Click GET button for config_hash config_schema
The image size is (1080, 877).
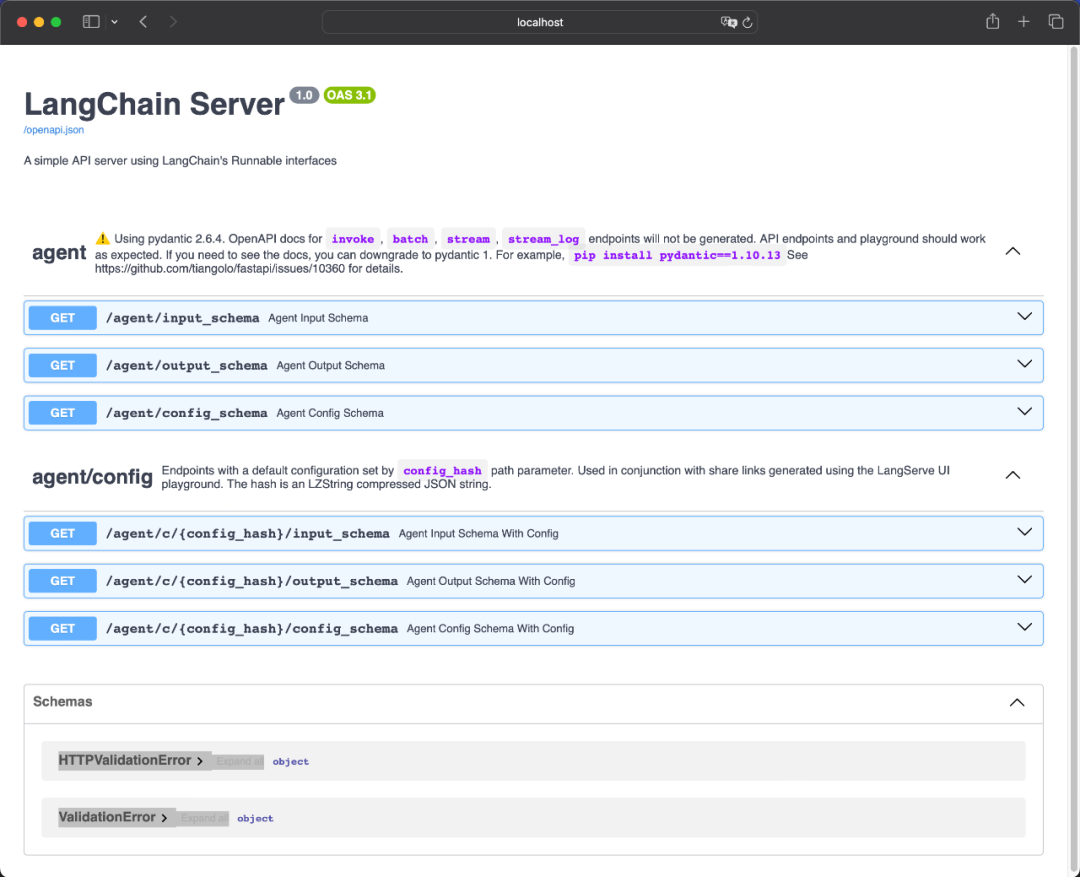click(x=63, y=628)
